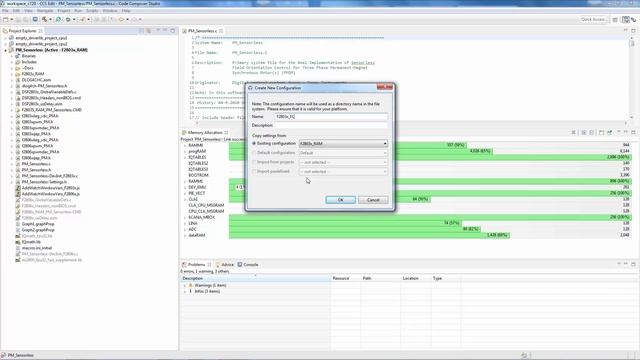Expand the first empty_driverlib_project_cpu1 project
The height and width of the screenshot is (360, 640).
(x=6, y=38)
